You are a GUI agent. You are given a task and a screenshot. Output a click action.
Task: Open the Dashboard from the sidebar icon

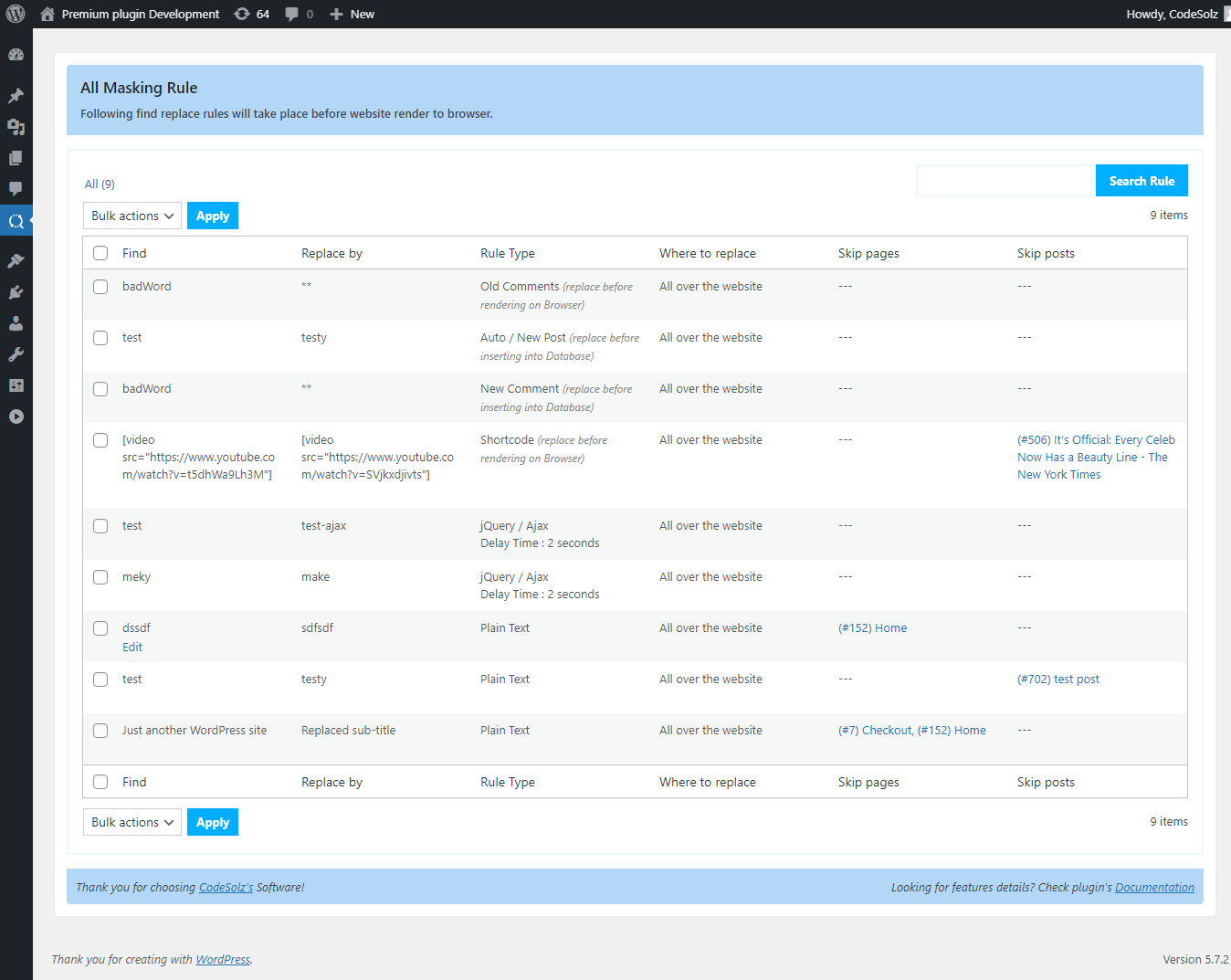[16, 55]
